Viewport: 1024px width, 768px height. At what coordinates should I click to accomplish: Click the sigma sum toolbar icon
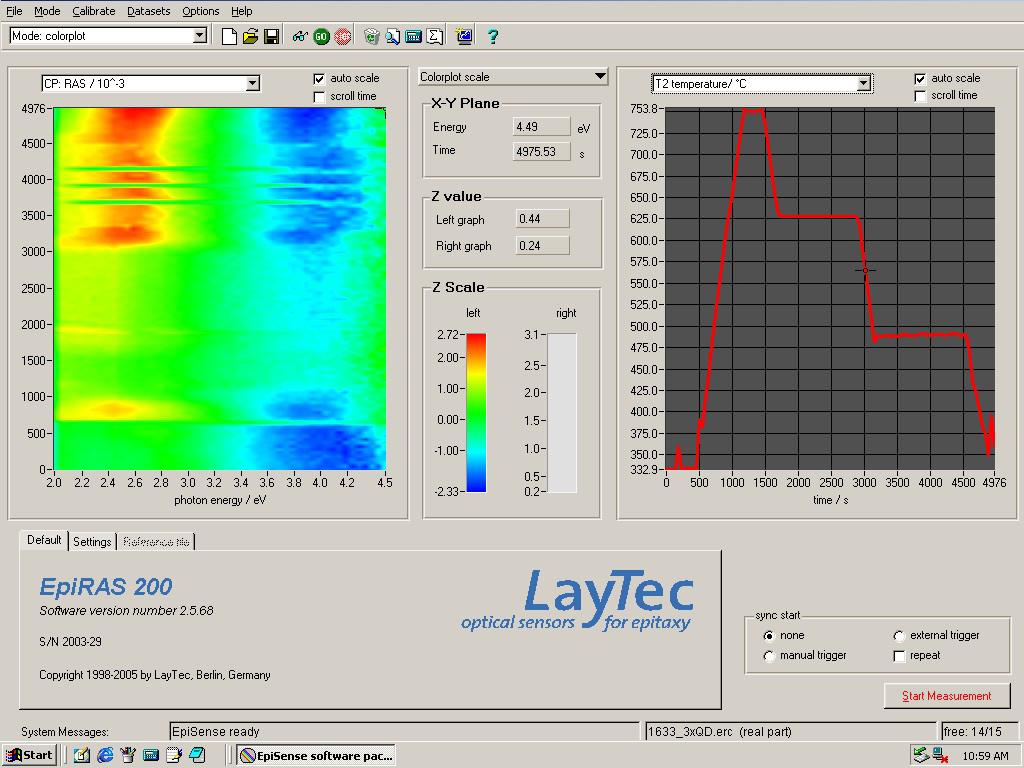coord(435,37)
